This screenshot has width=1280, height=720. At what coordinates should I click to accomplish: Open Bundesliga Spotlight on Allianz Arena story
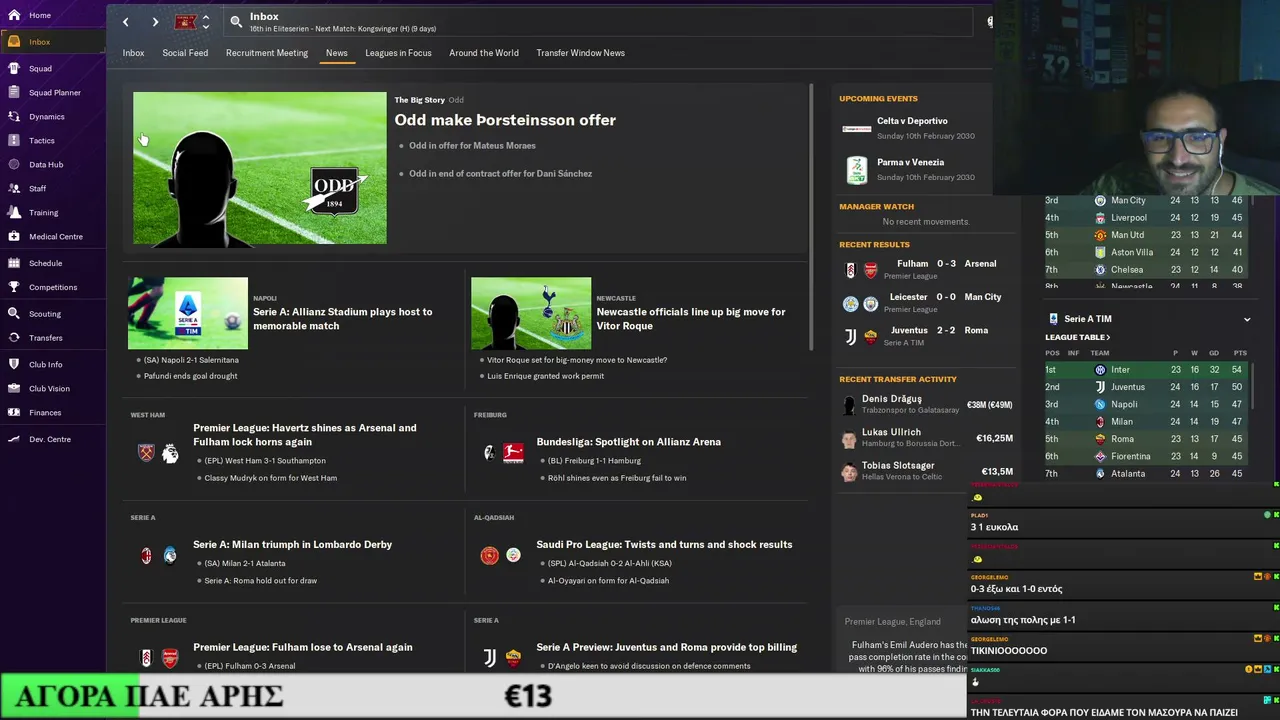[x=628, y=442]
